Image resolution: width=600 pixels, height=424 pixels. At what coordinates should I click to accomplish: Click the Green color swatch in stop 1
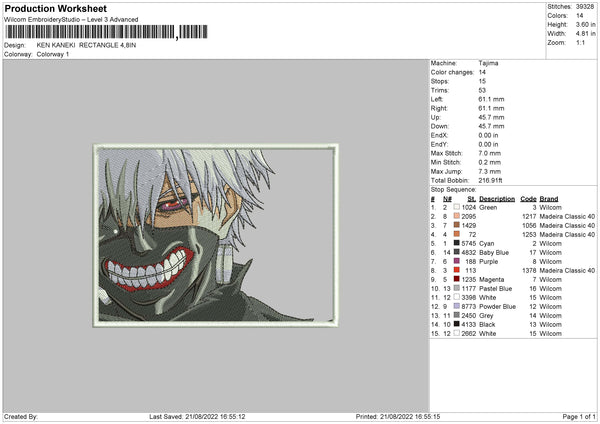[457, 207]
